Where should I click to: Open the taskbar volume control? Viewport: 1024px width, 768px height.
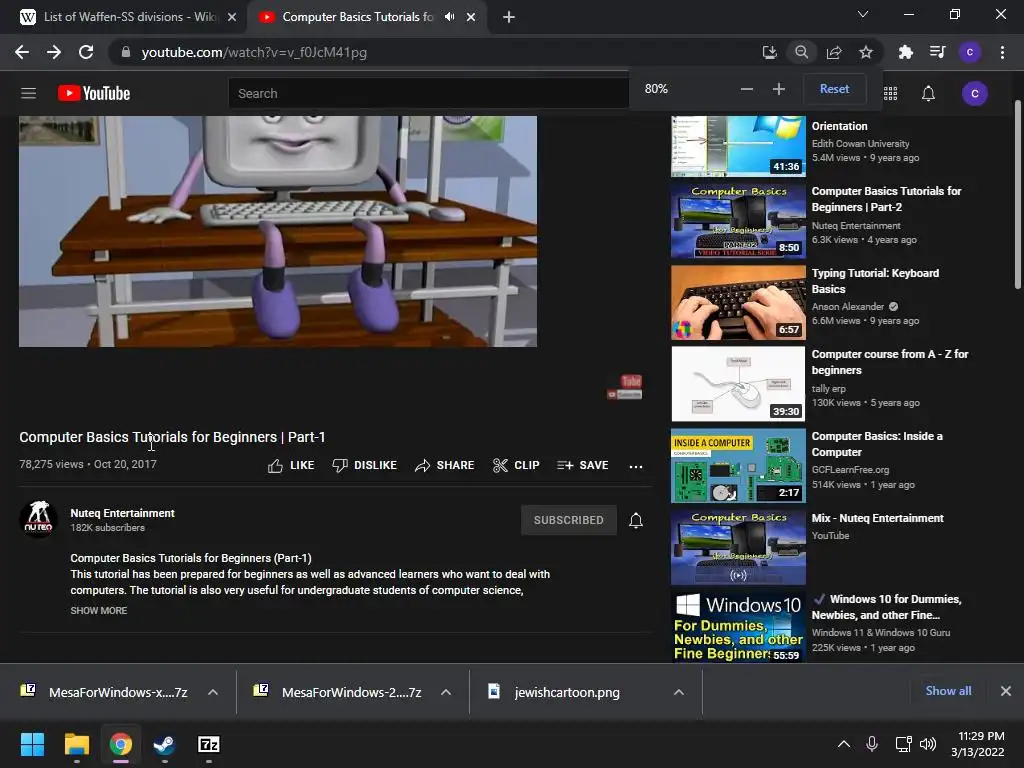[927, 744]
